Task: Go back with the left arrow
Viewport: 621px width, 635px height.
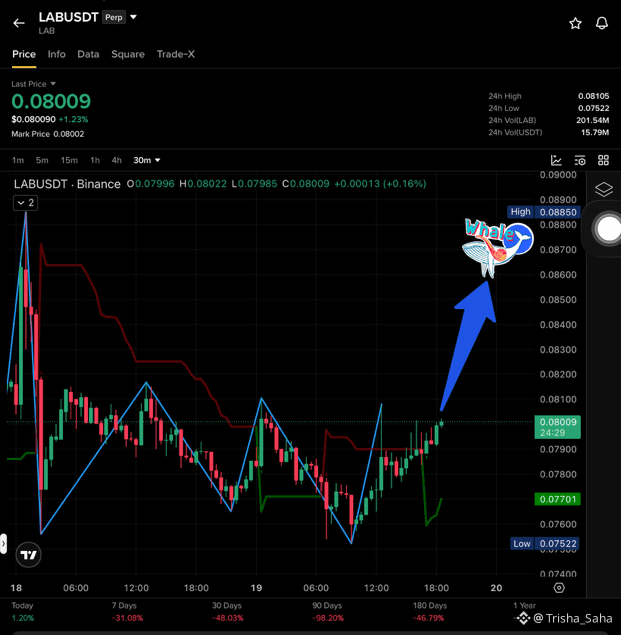Action: [x=19, y=23]
